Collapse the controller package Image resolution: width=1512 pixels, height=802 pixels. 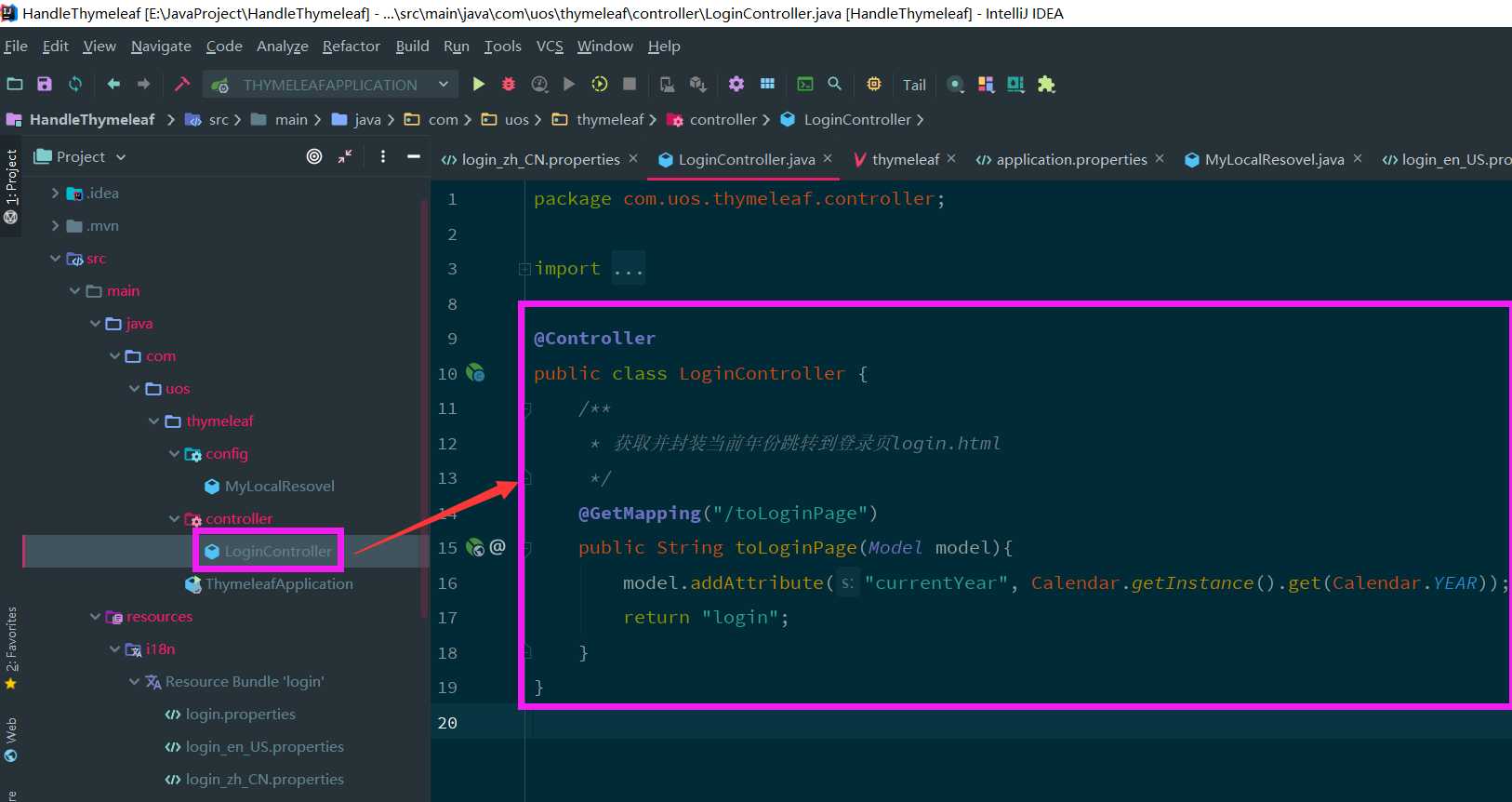[174, 518]
